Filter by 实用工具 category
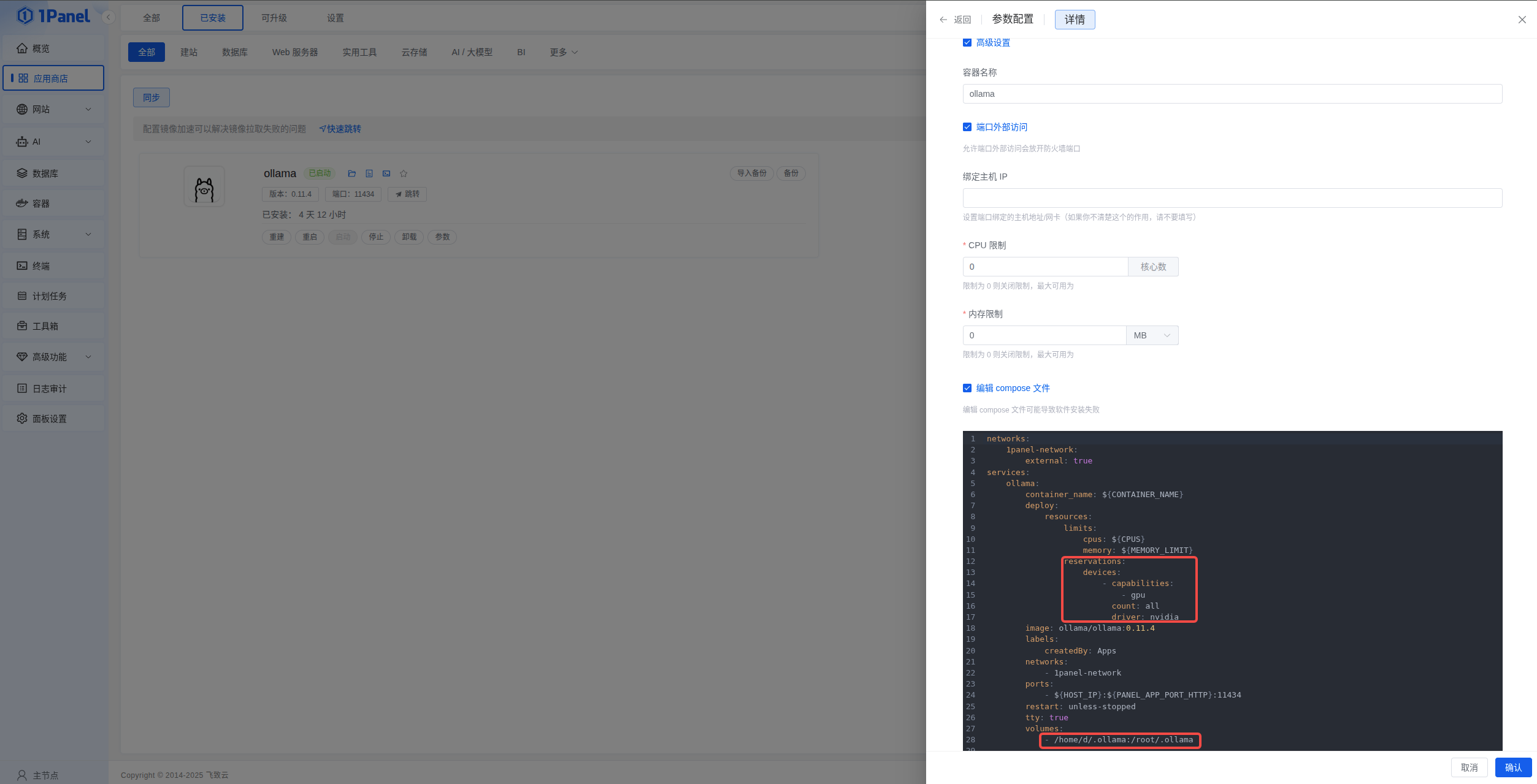 [x=359, y=52]
